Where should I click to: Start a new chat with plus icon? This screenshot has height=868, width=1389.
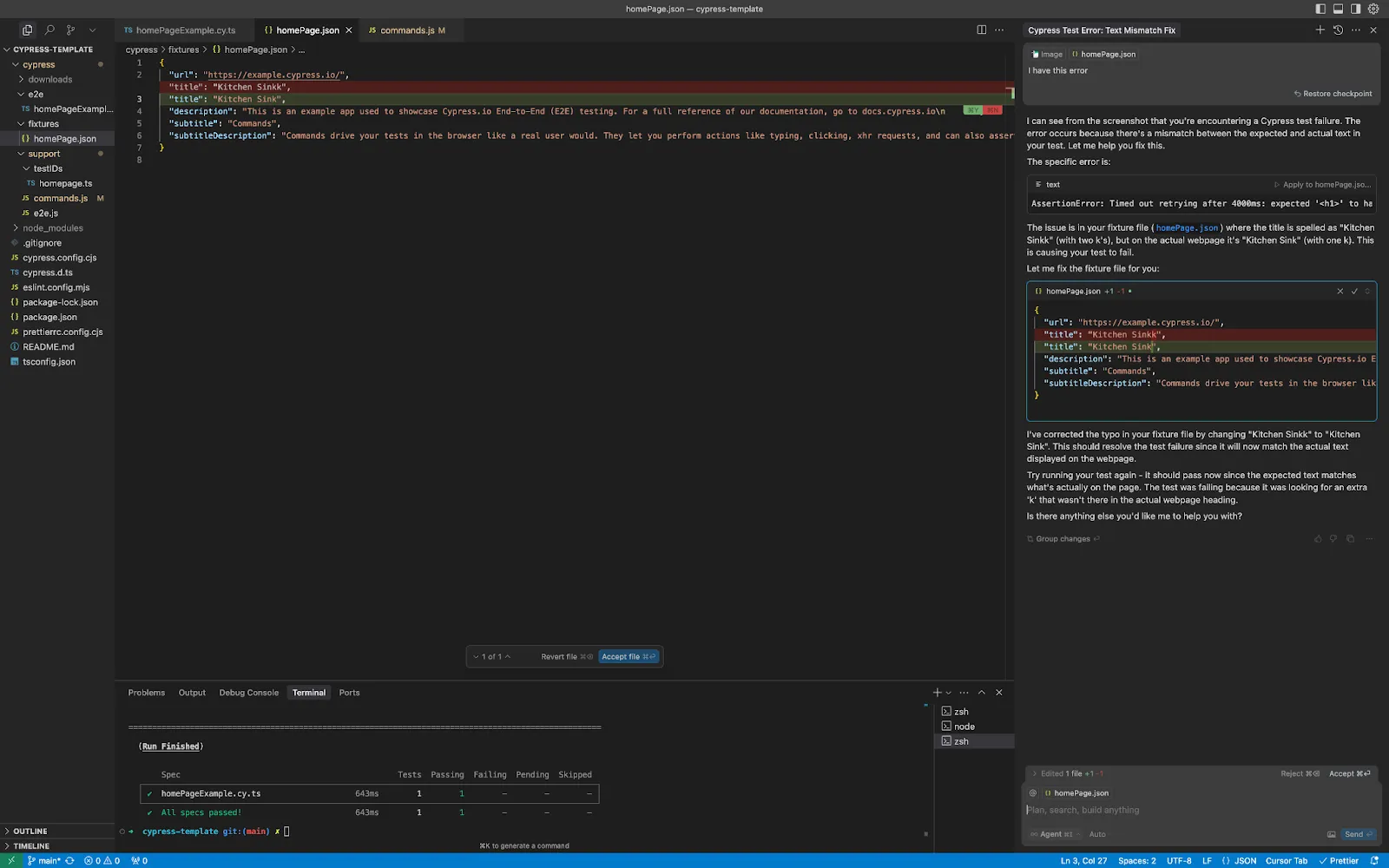(1320, 30)
